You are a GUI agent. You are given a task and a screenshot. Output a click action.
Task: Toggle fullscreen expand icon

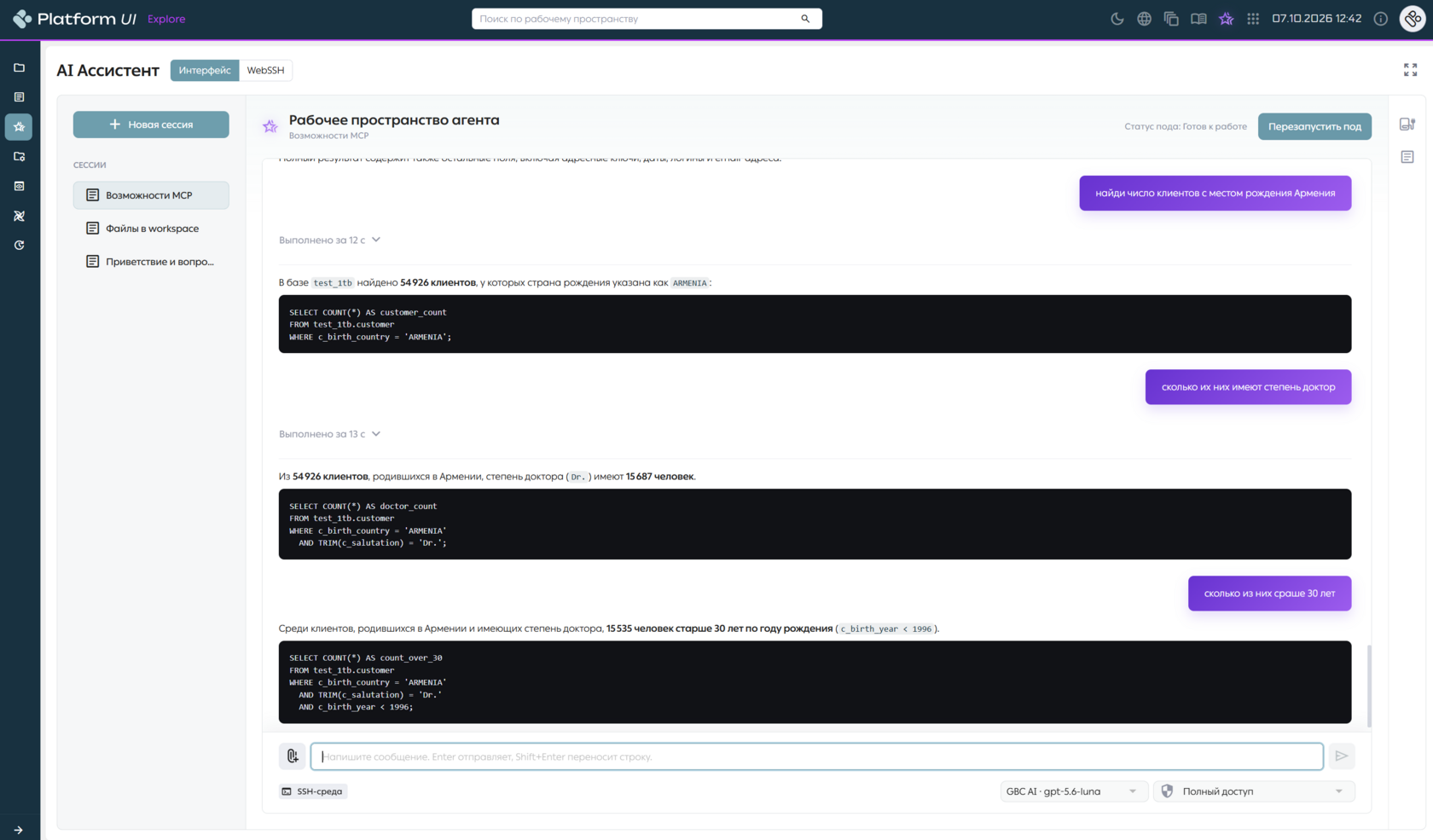[x=1410, y=70]
